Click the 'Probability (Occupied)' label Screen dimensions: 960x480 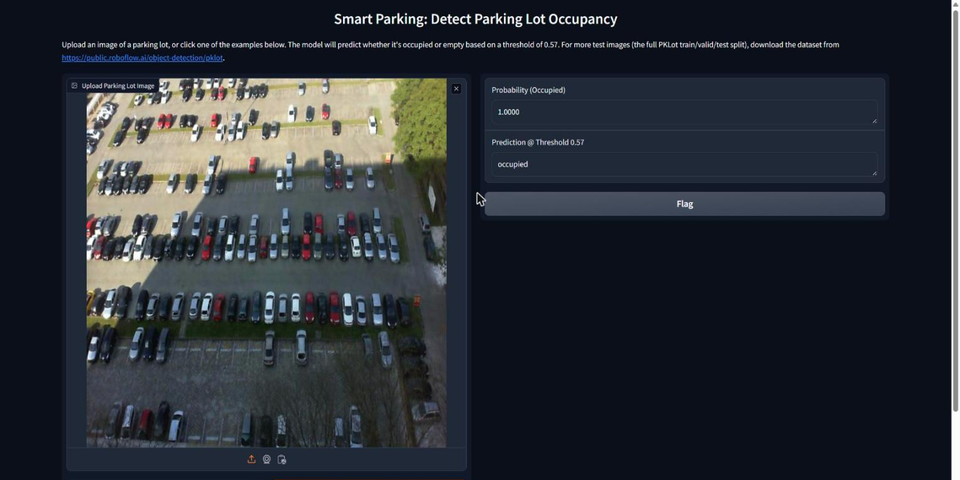[528, 90]
